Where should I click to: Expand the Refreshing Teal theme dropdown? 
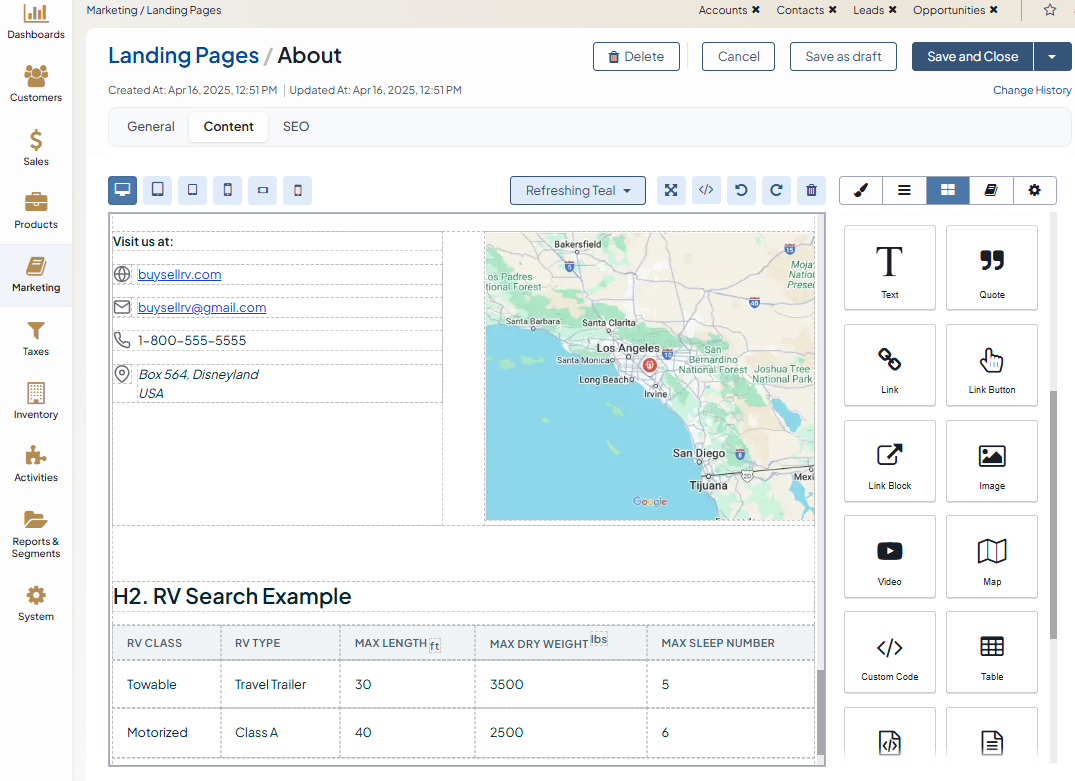pos(578,190)
